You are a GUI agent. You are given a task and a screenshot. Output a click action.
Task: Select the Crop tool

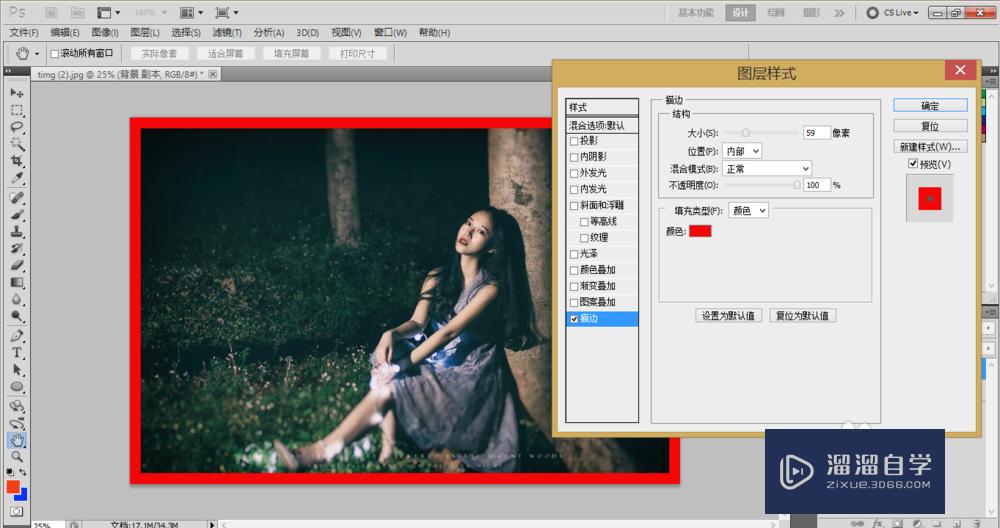click(x=17, y=161)
